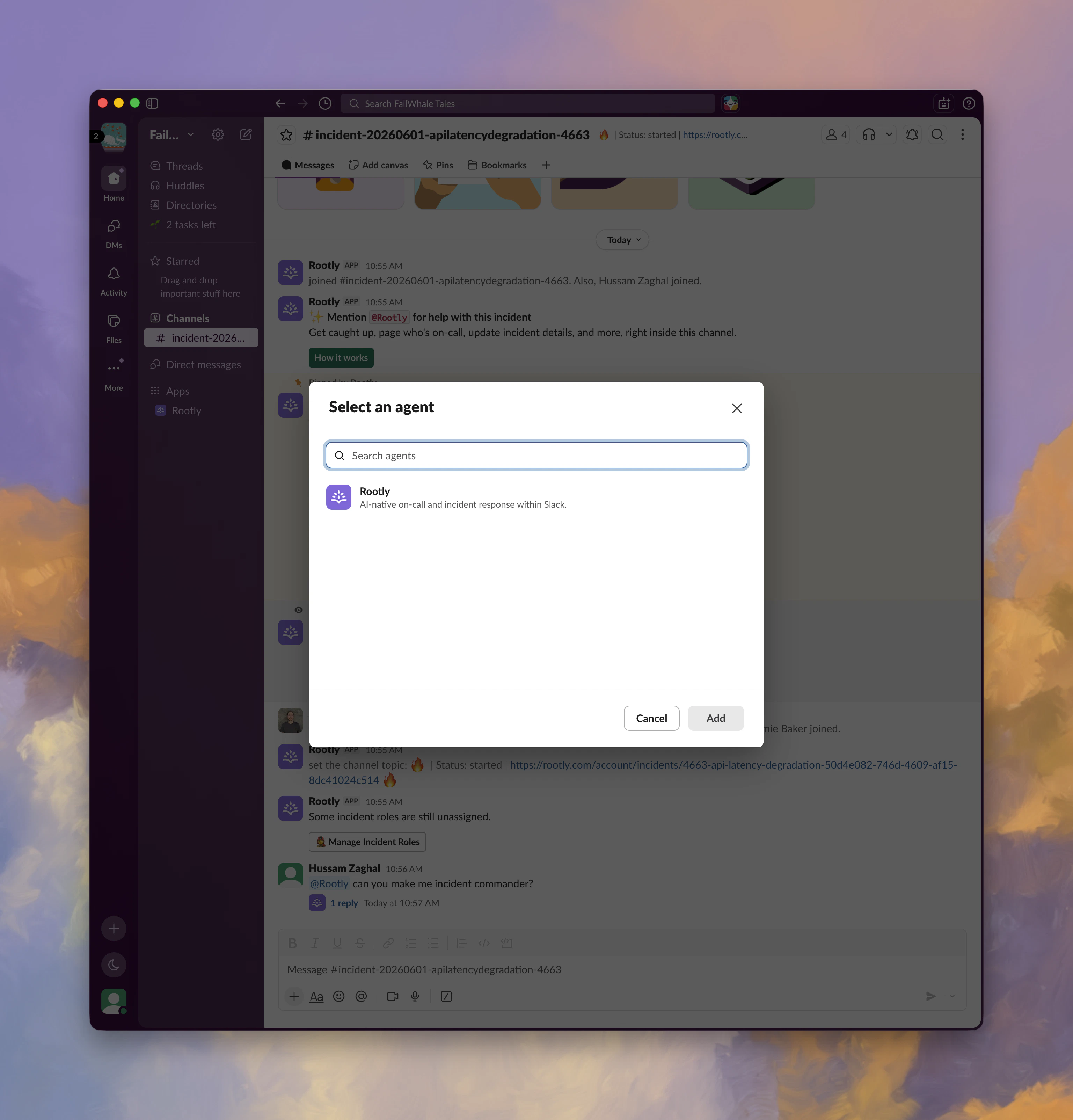Expand the Fail... workspace name menu

click(171, 135)
